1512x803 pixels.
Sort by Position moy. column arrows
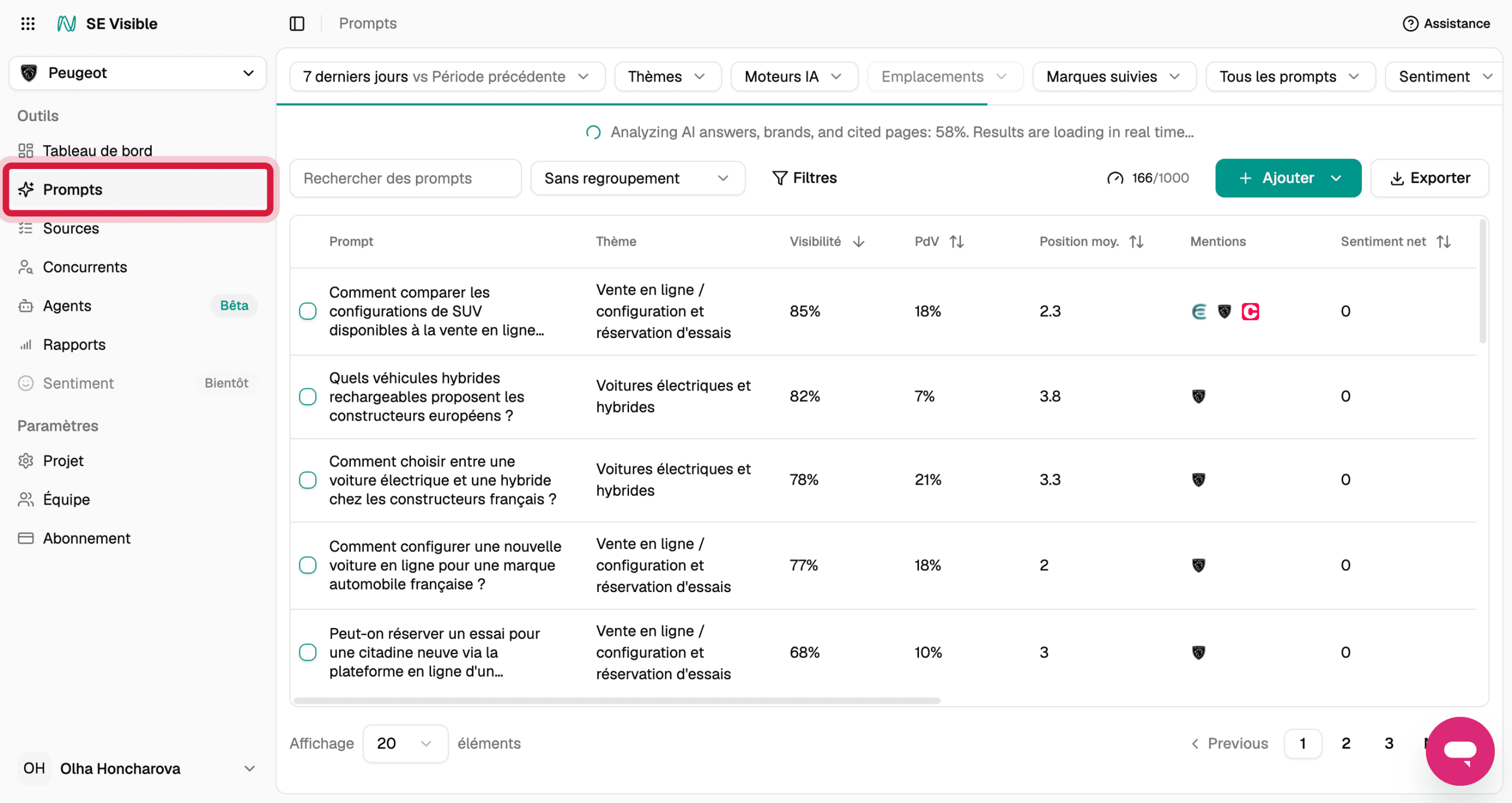pyautogui.click(x=1136, y=242)
